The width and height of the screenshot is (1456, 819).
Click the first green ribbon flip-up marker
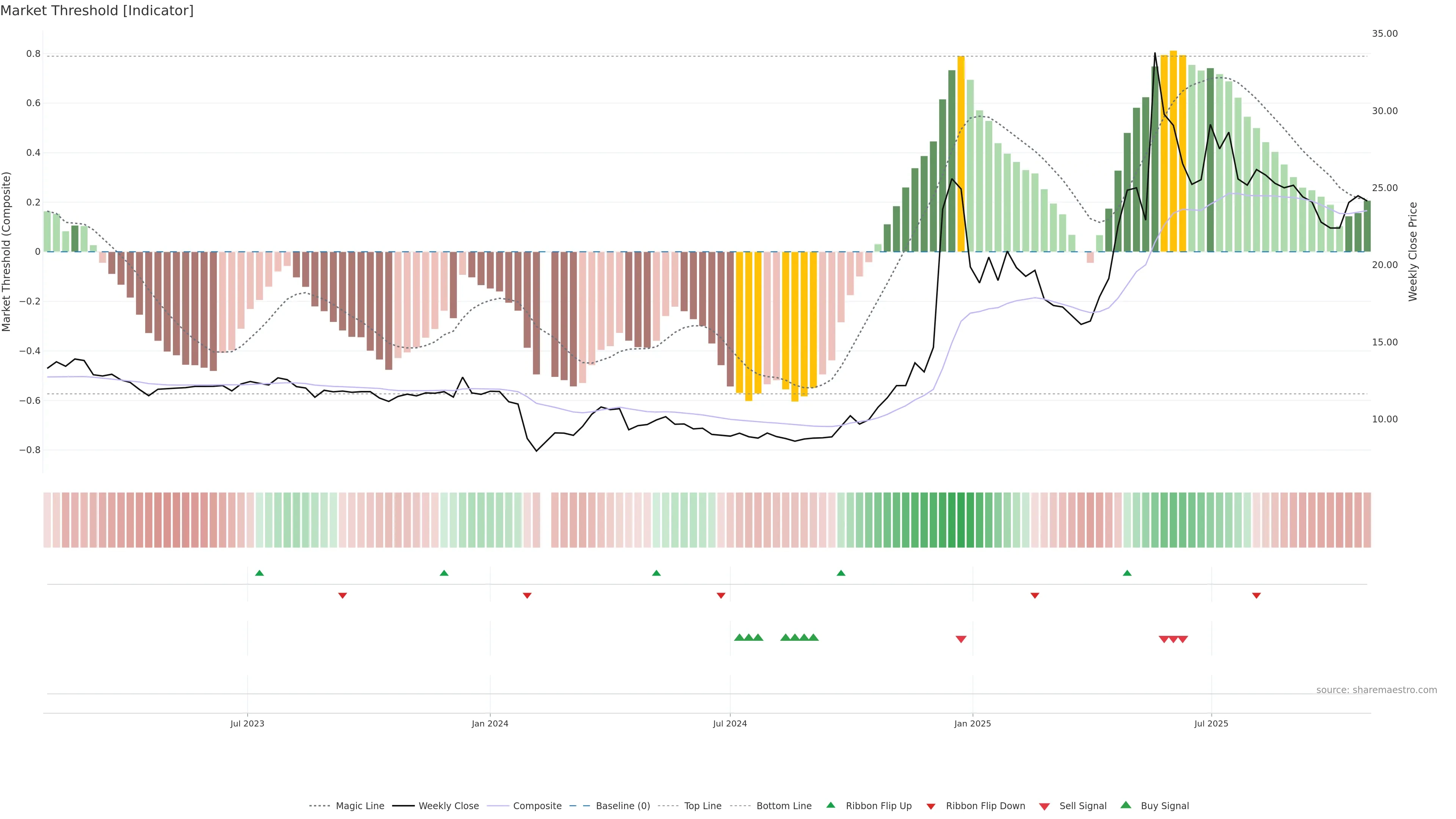259,573
